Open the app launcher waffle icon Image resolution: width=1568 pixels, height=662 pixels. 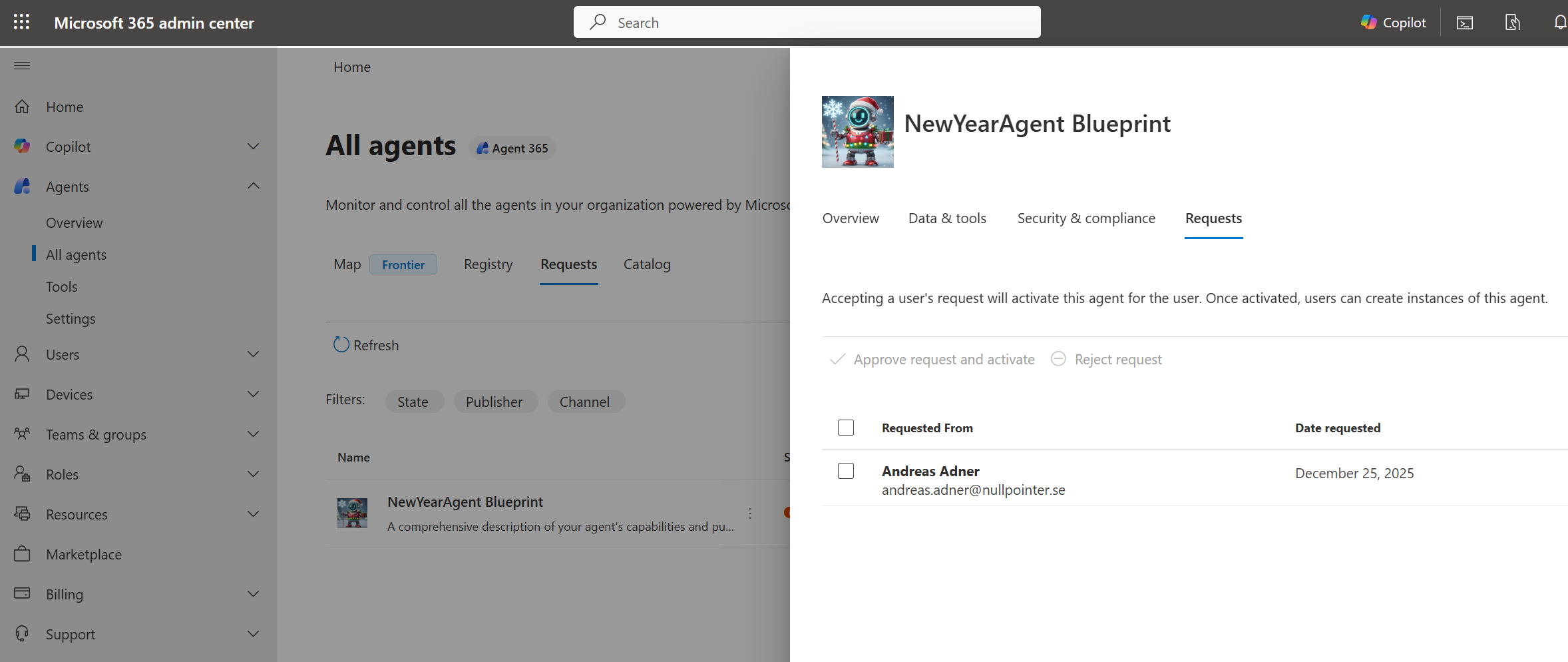tap(21, 22)
